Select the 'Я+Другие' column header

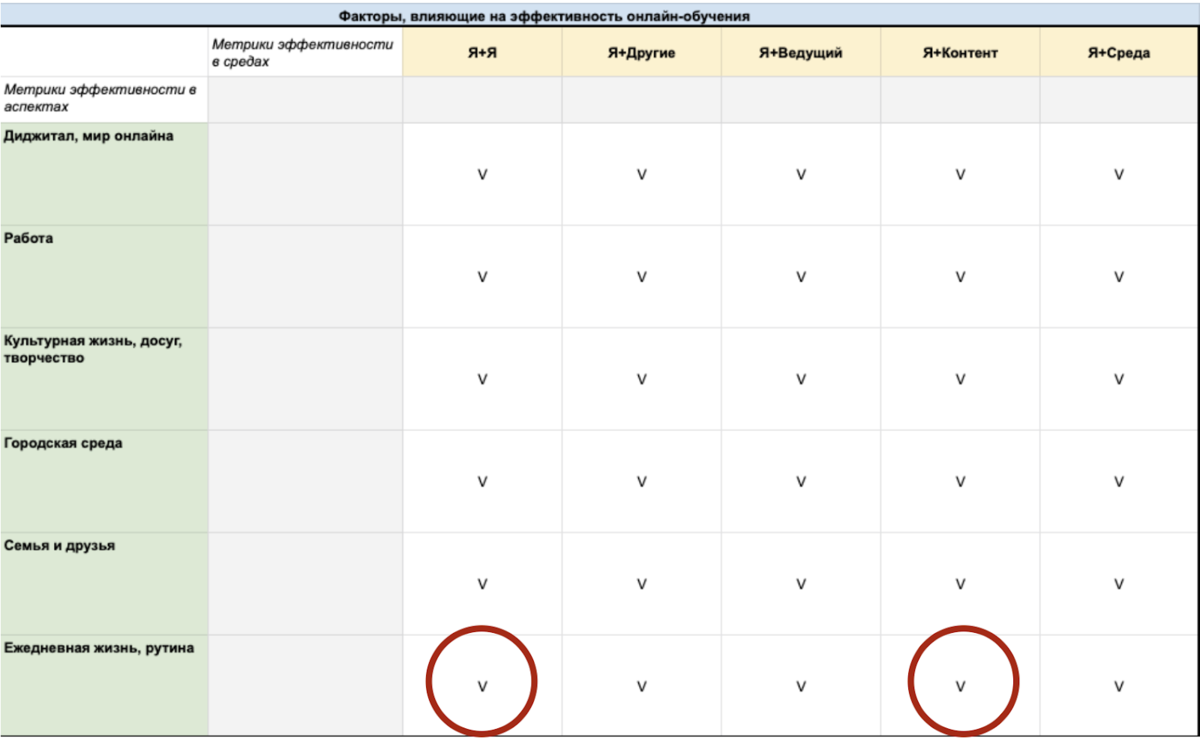(x=641, y=53)
